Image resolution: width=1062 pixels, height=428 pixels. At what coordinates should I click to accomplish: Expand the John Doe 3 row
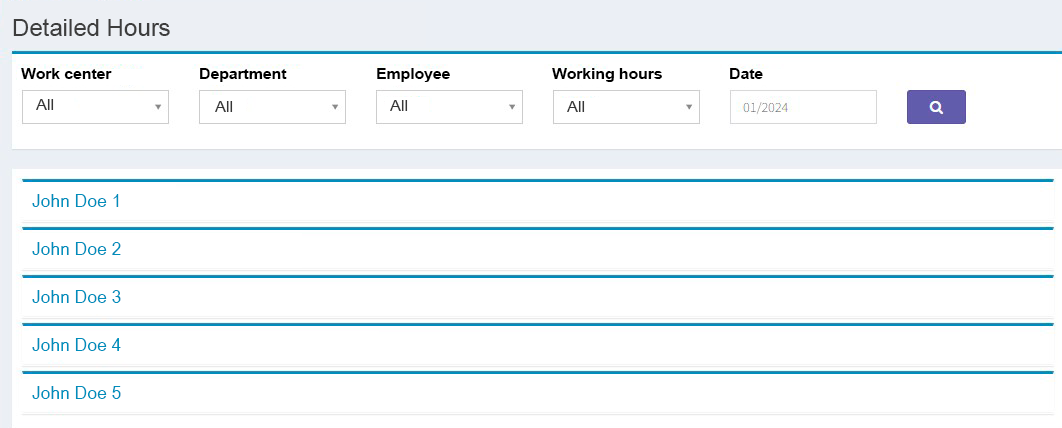[76, 297]
